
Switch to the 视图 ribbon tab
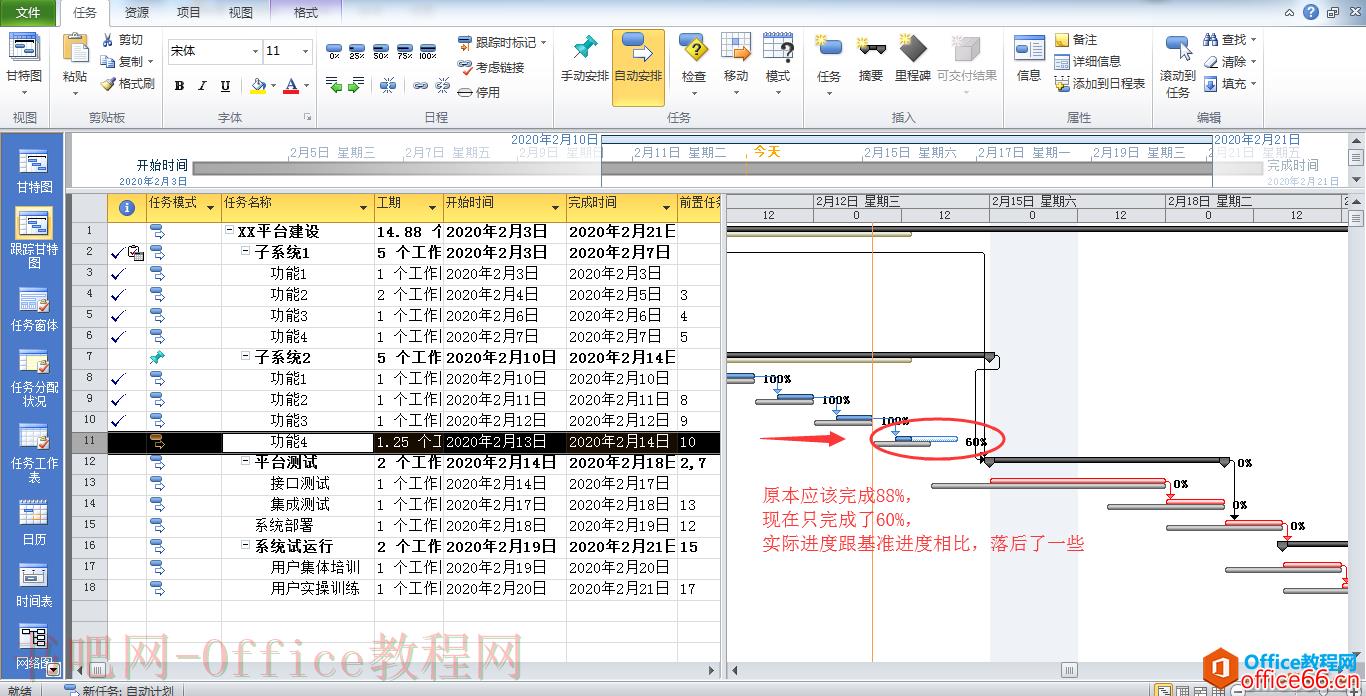[x=240, y=13]
